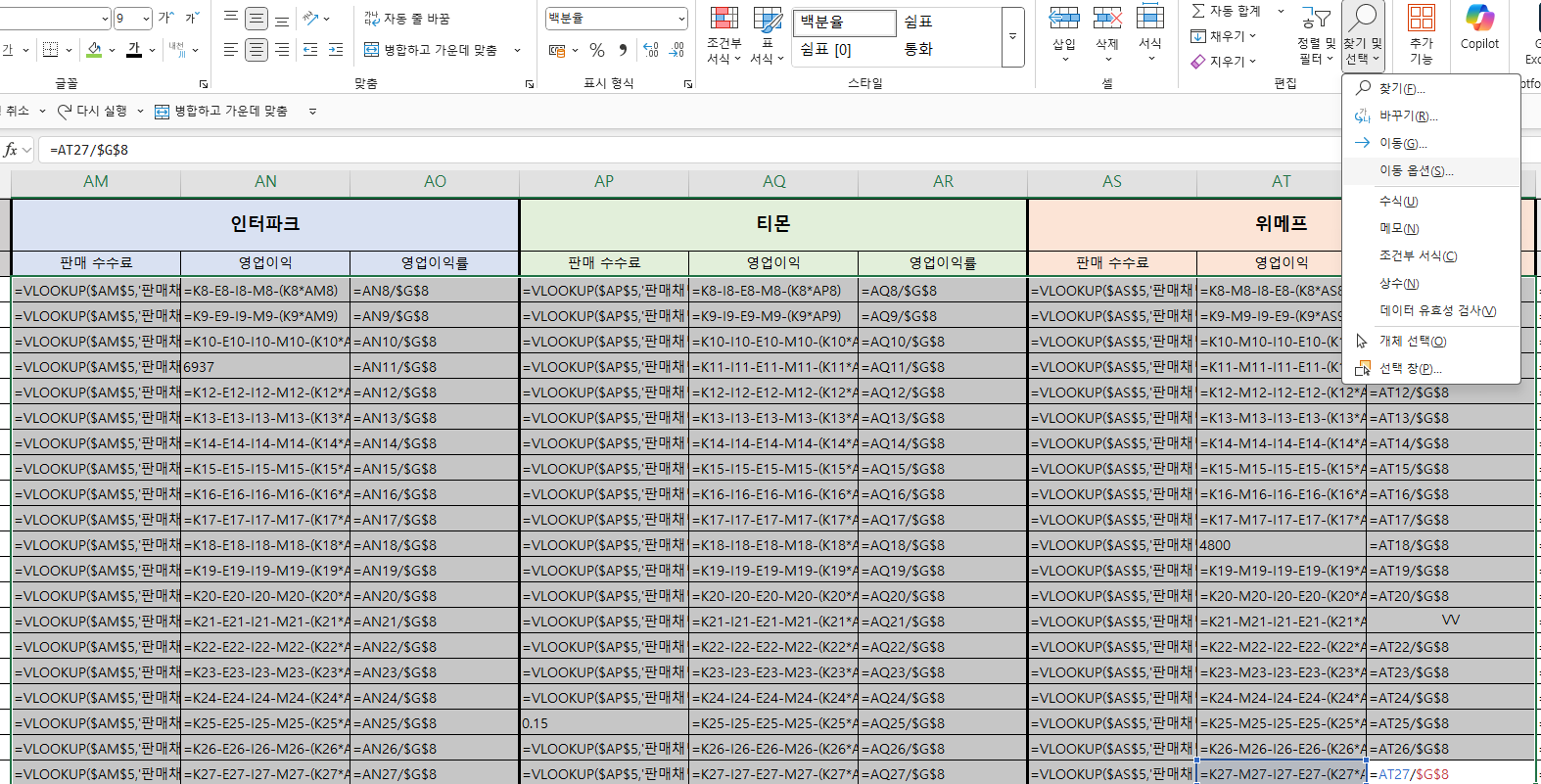Open the merge options dropdown arrow in the ribbon
The width and height of the screenshot is (1541, 784).
517,50
